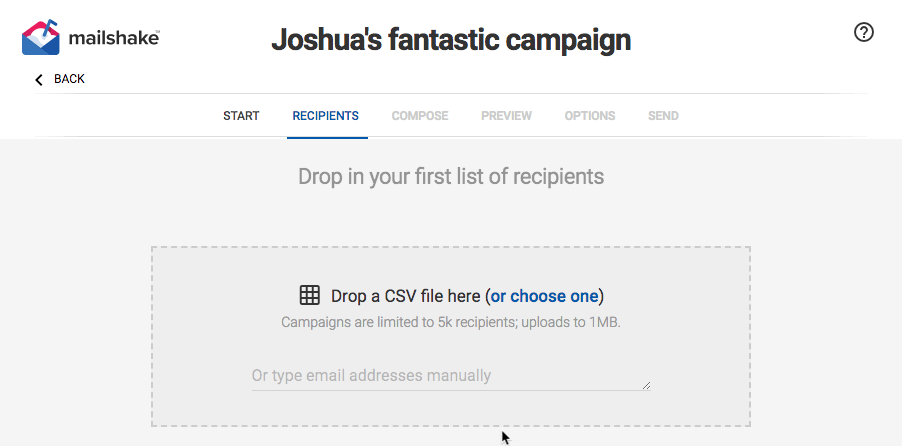This screenshot has height=446, width=902.
Task: Click the BACK text label
Action: click(x=69, y=79)
